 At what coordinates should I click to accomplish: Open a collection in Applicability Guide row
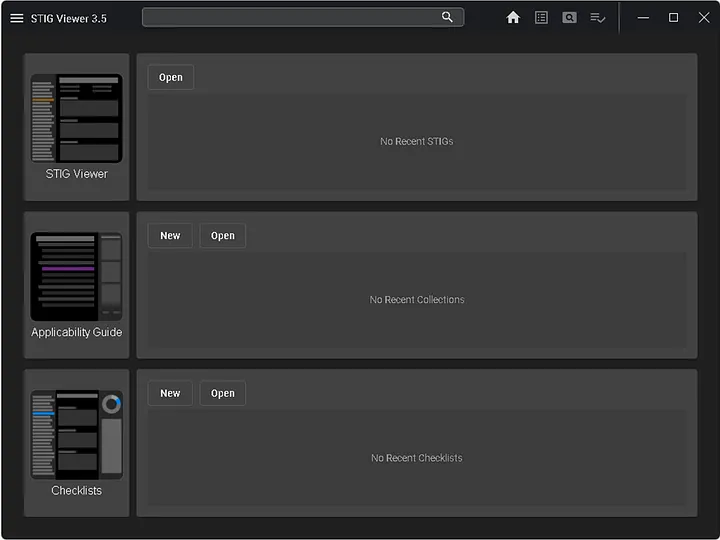click(223, 236)
